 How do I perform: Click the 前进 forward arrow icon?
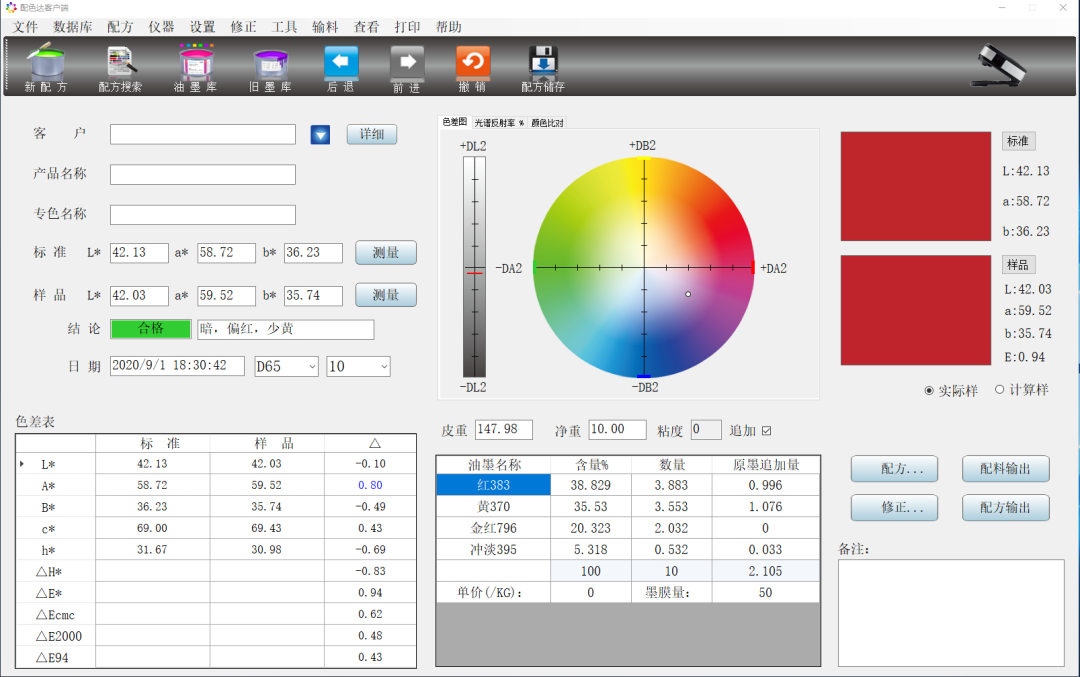(406, 66)
